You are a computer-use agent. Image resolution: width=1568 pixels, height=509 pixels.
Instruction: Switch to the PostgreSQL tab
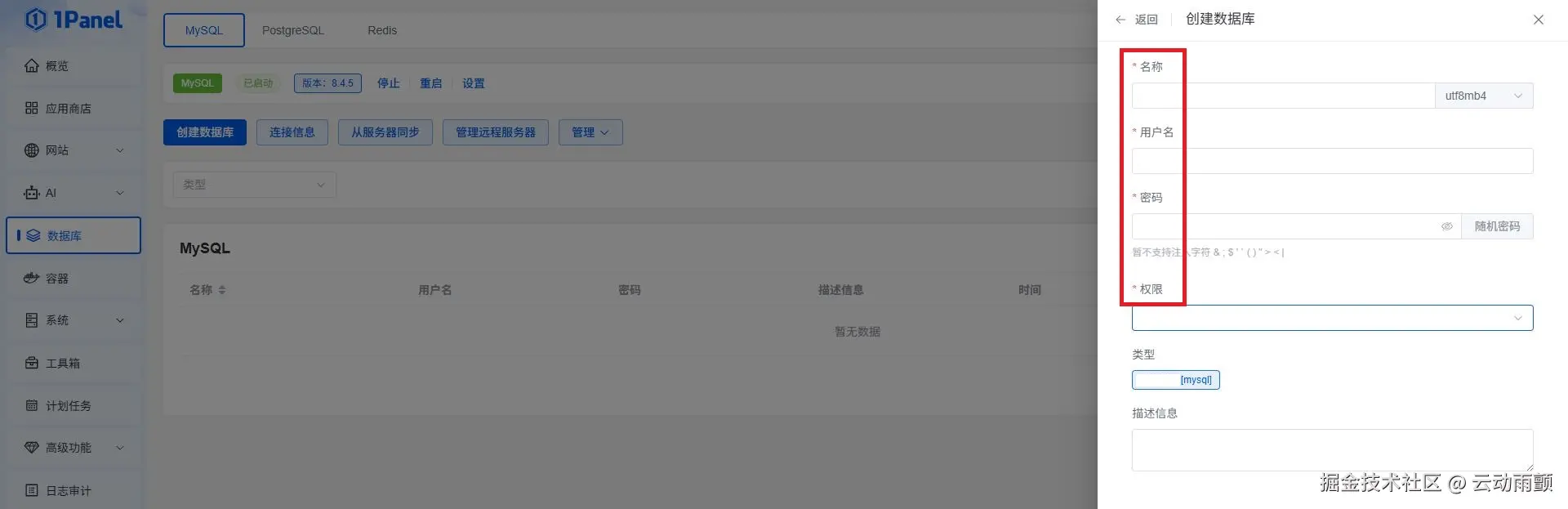point(293,30)
